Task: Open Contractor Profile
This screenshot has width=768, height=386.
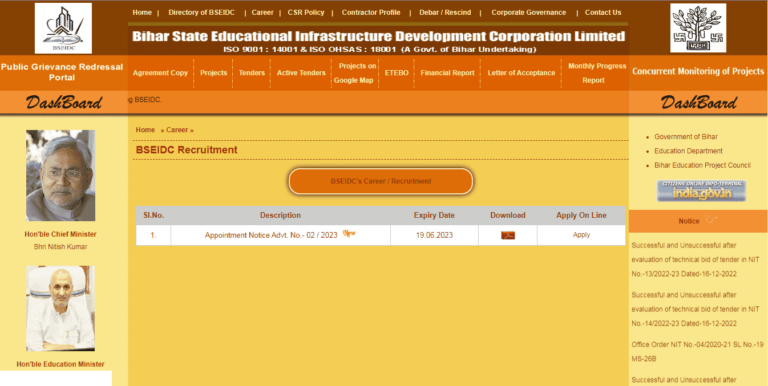Action: tap(371, 13)
